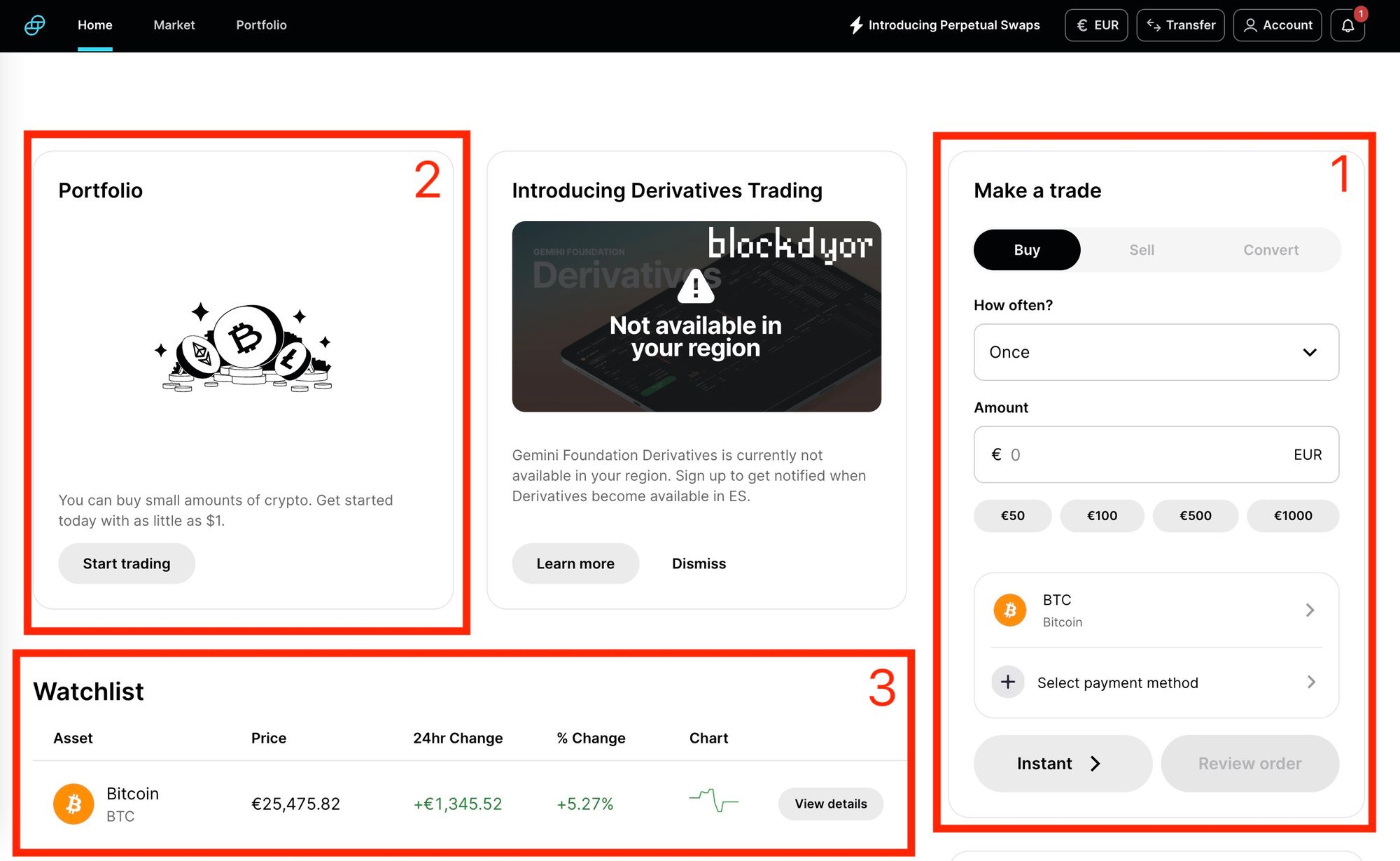
Task: Click the Bitcoin BTC coin icon in watchlist
Action: 73,803
